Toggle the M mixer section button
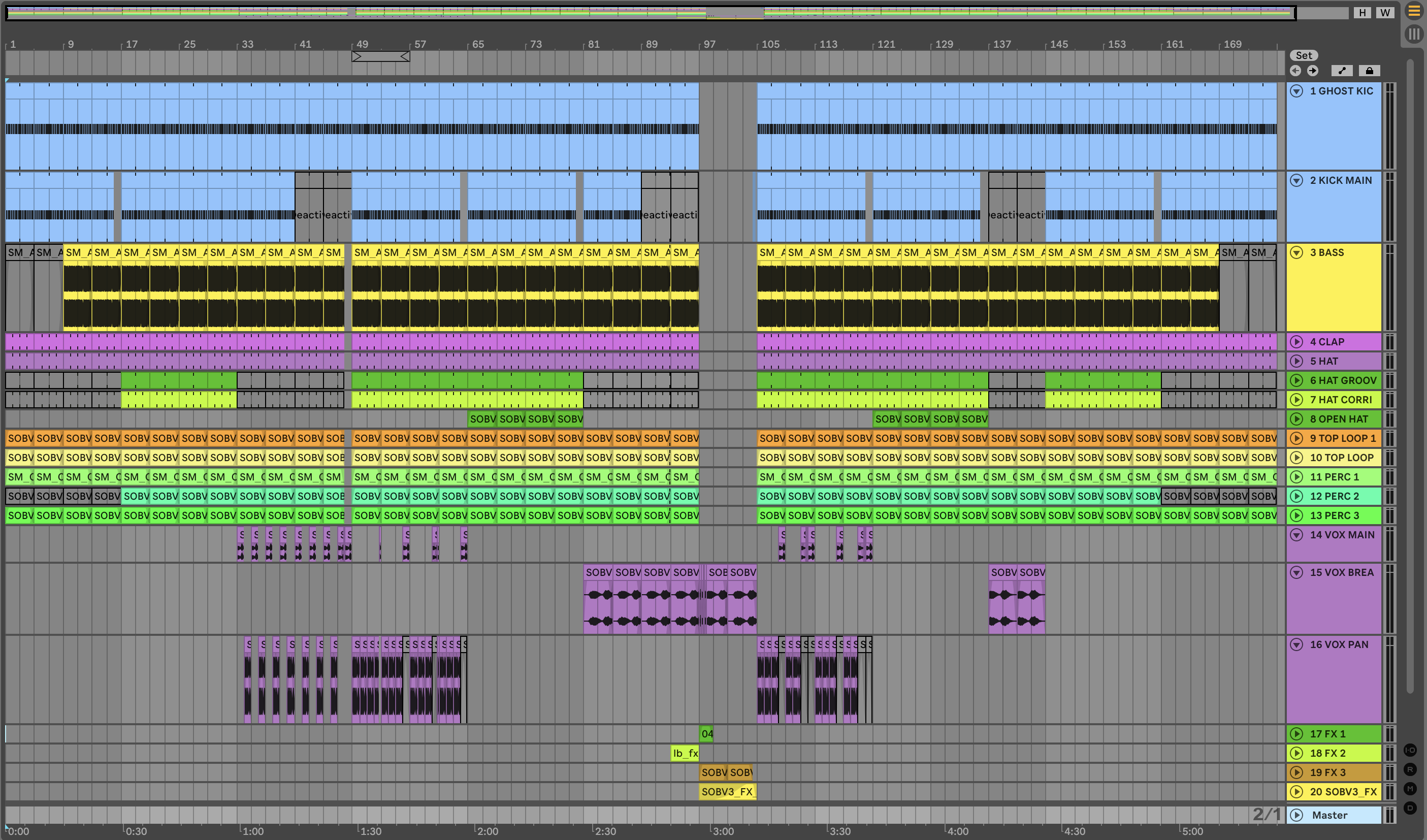The height and width of the screenshot is (840, 1427). pyautogui.click(x=1410, y=789)
